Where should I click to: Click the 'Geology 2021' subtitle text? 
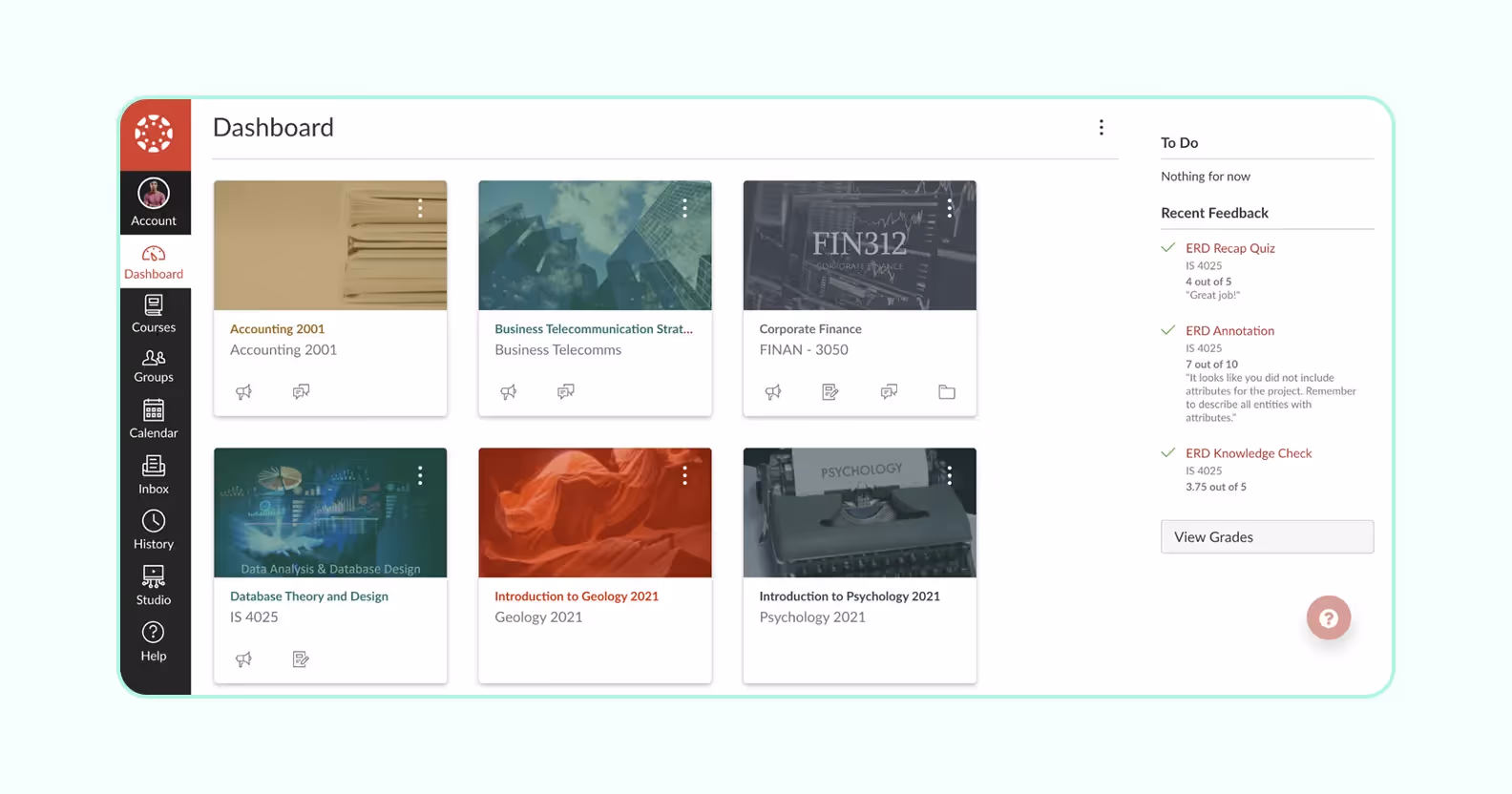click(x=538, y=616)
